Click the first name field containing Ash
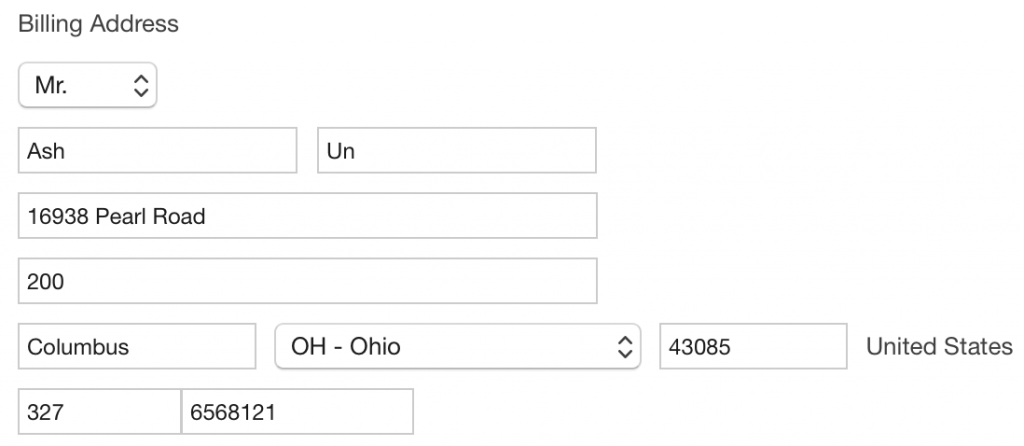 [x=157, y=150]
